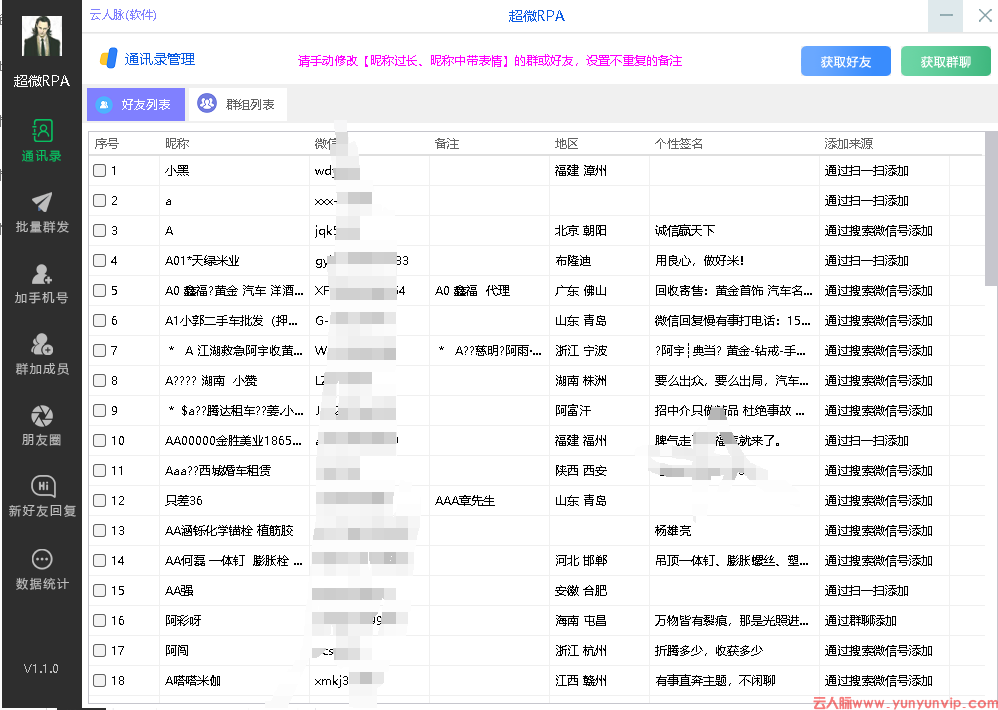Tick the checkbox for row 5
The image size is (998, 710).
coord(99,291)
